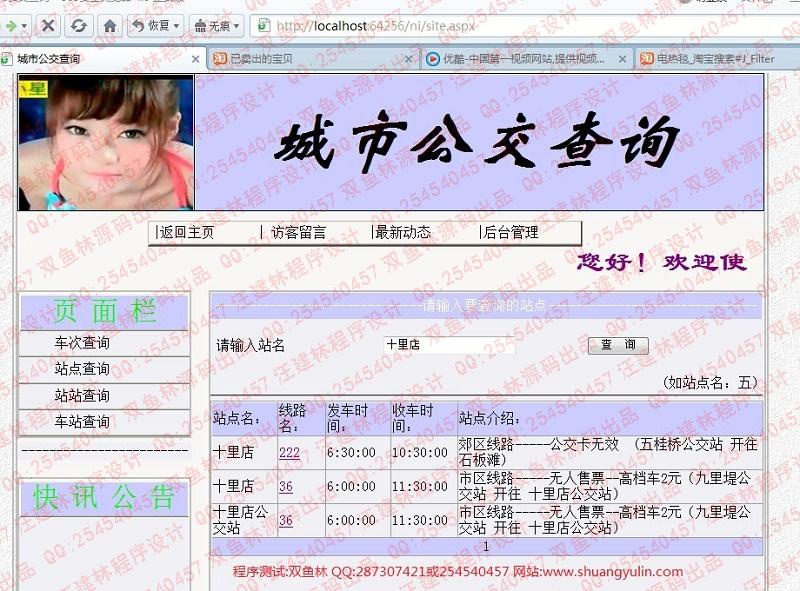Click 请输入站名 label
Viewport: 800px width, 591px height.
(x=251, y=346)
